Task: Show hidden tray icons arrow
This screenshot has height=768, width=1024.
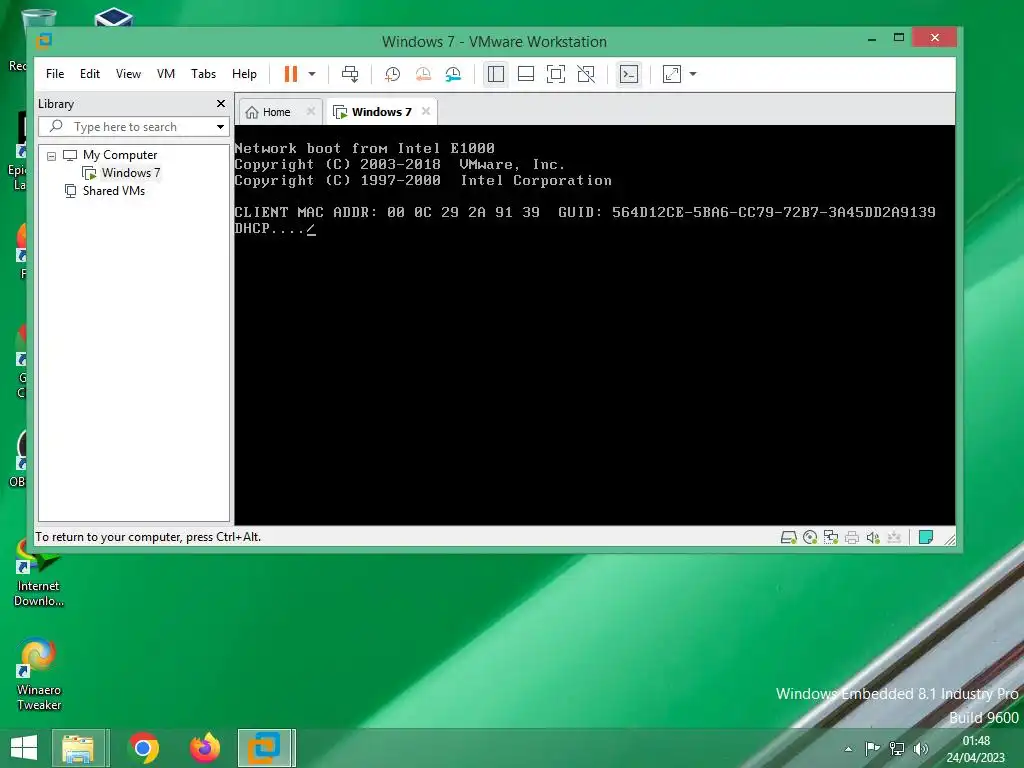Action: 848,749
